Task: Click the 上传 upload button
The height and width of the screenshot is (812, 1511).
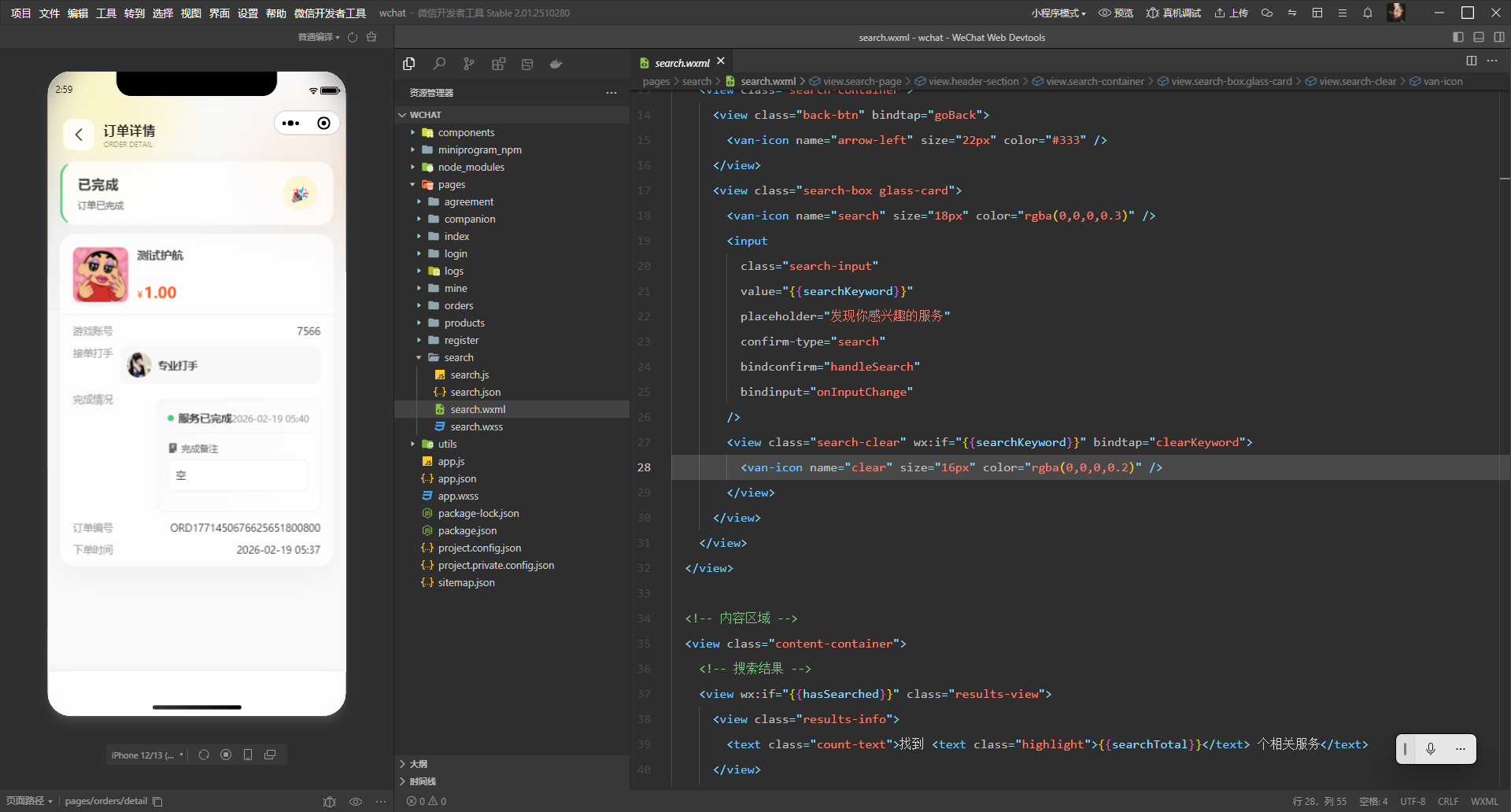Action: (x=1231, y=13)
